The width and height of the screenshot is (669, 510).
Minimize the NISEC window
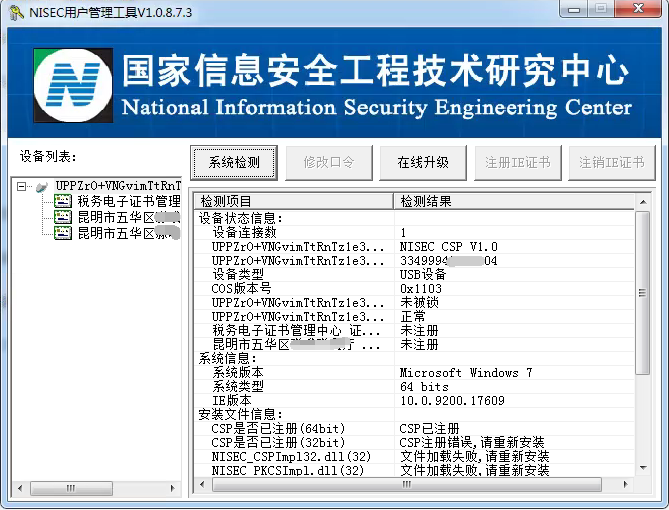(574, 9)
